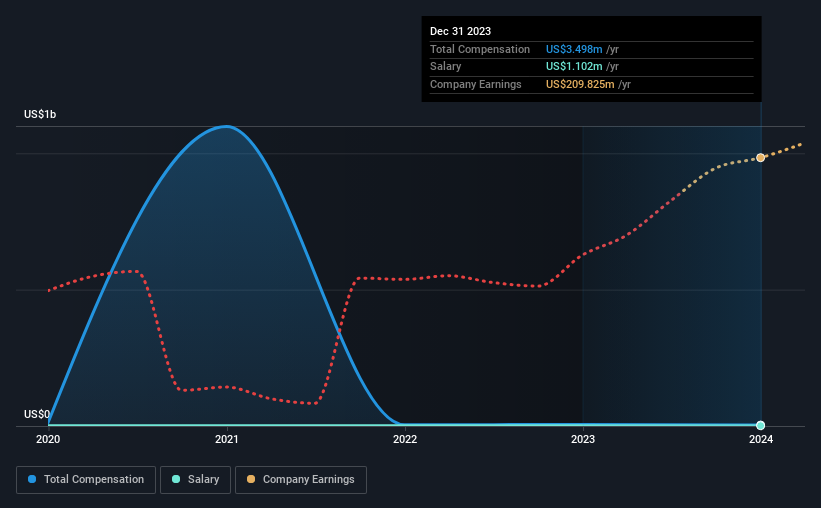Click the blue dot in Total Compensation legend
Viewport: 821px width, 508px height.
click(32, 479)
